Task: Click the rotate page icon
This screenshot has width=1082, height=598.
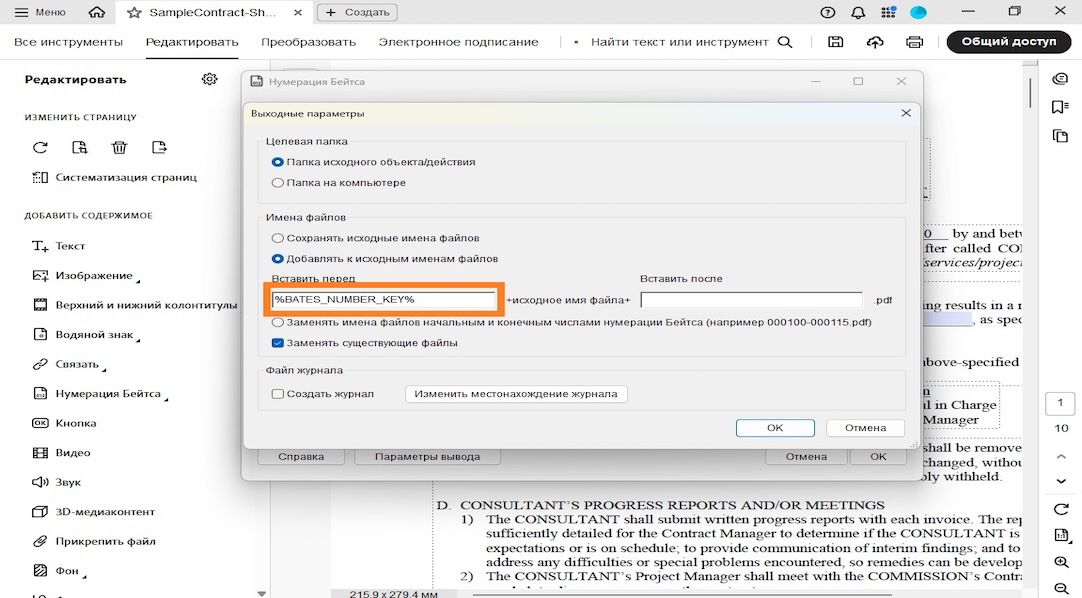Action: click(40, 147)
